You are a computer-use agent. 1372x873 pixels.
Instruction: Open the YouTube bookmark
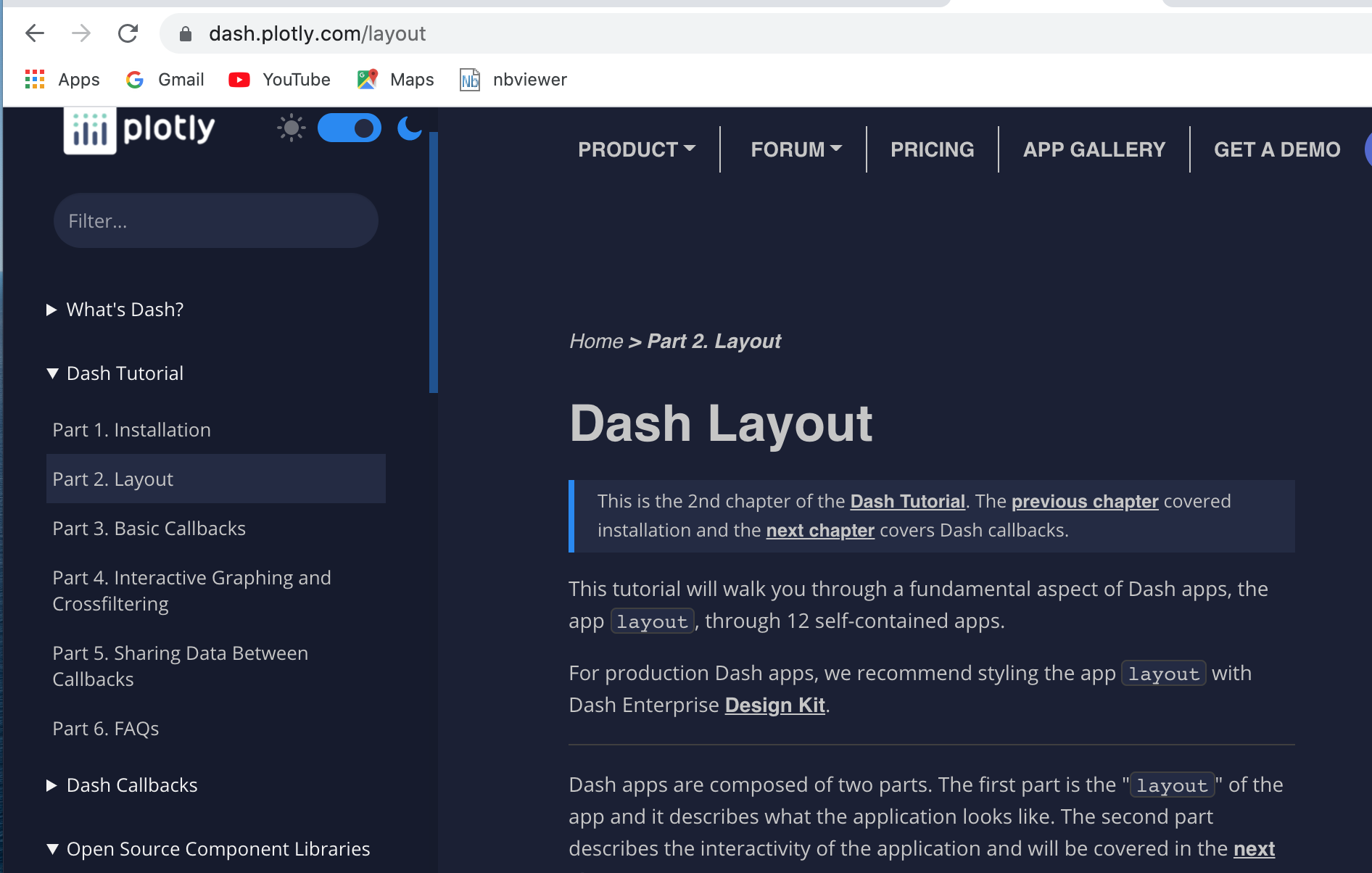pyautogui.click(x=279, y=79)
